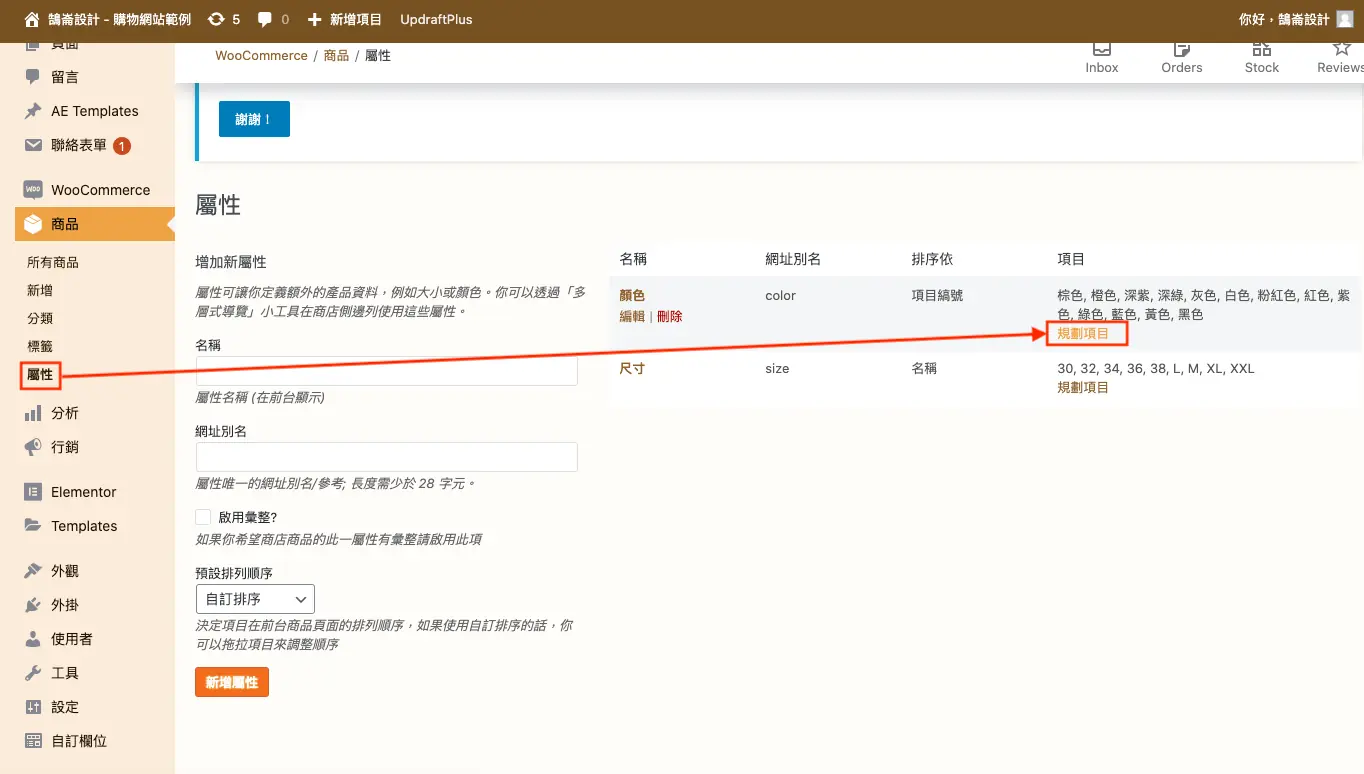Click the home icon in the admin bar
The height and width of the screenshot is (774, 1364).
point(32,19)
